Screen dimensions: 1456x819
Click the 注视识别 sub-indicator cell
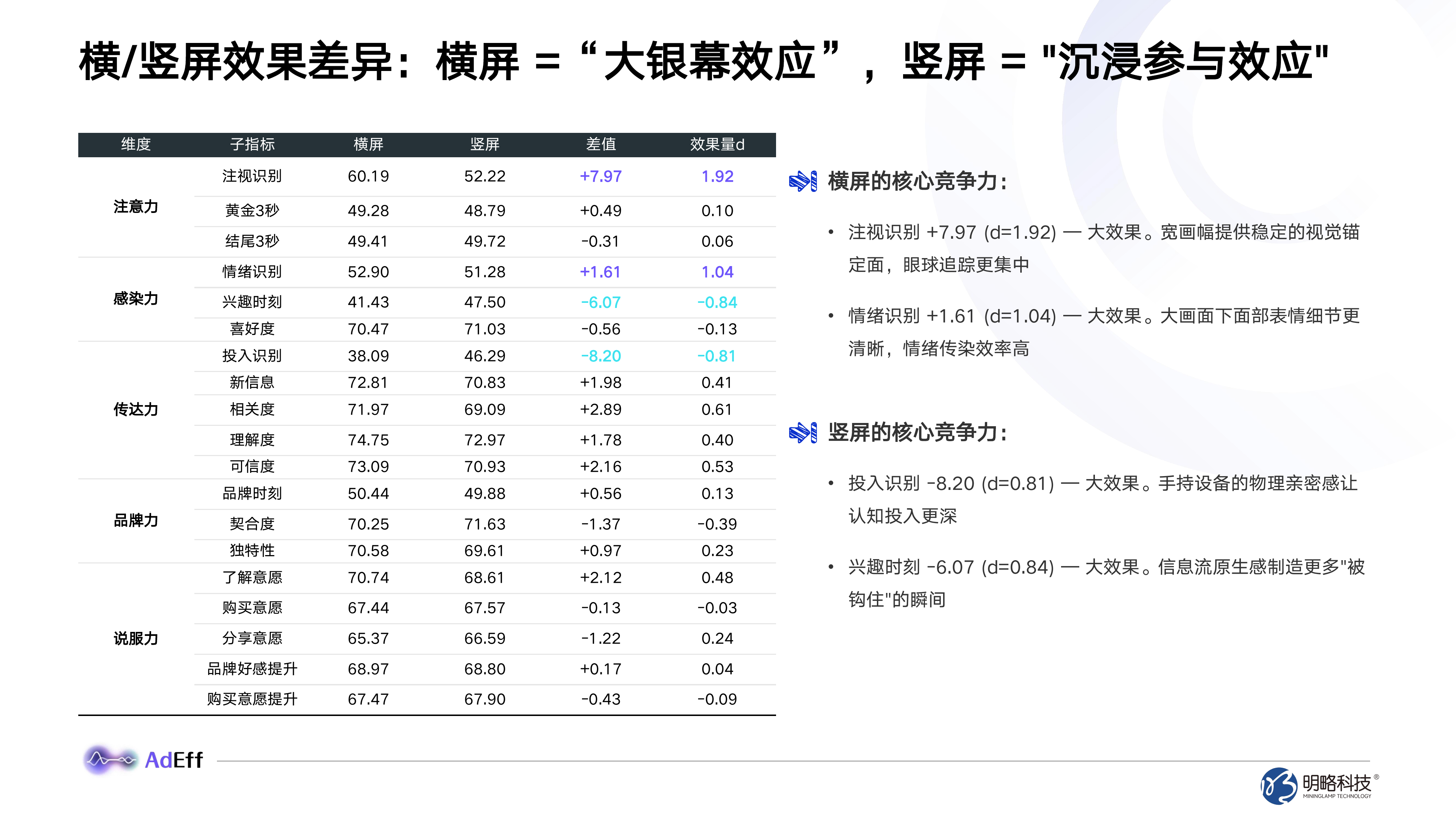[x=252, y=176]
